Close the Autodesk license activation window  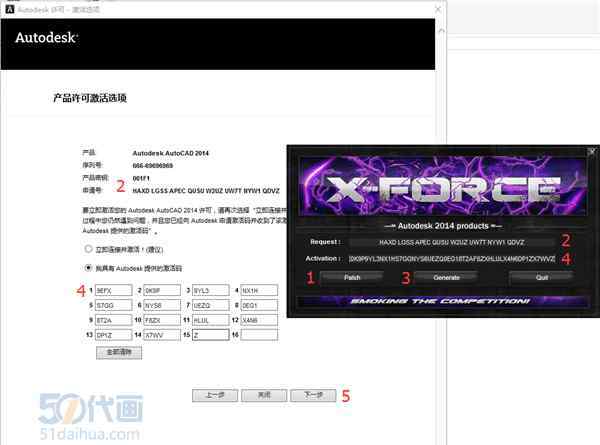438,9
